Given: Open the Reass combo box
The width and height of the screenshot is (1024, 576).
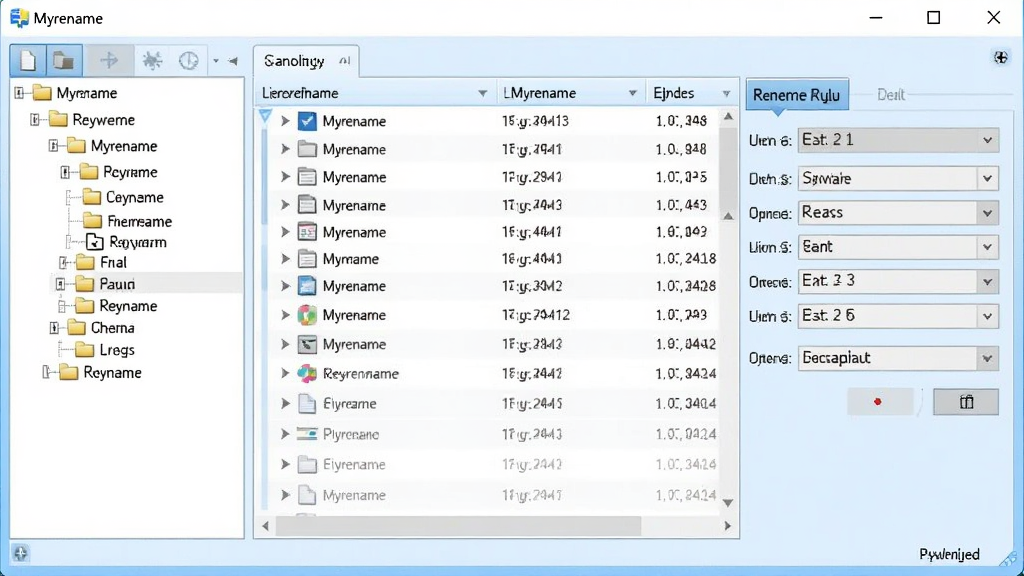Looking at the screenshot, I should click(898, 212).
